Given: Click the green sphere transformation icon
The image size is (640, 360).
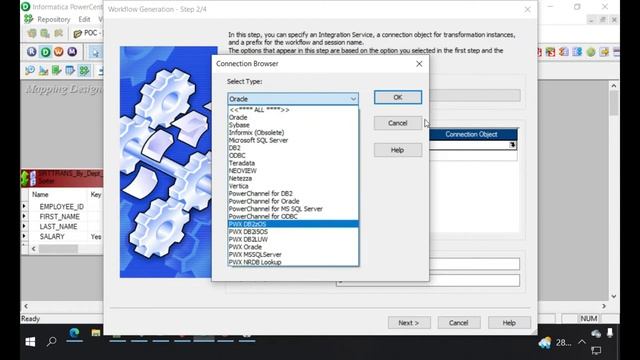Looking at the screenshot, I should coord(591,52).
